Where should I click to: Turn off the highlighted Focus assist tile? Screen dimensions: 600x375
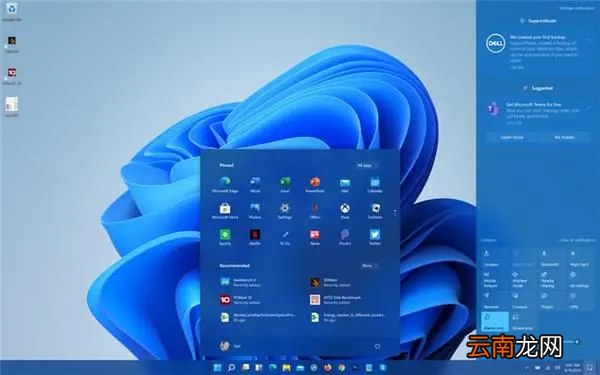[494, 321]
